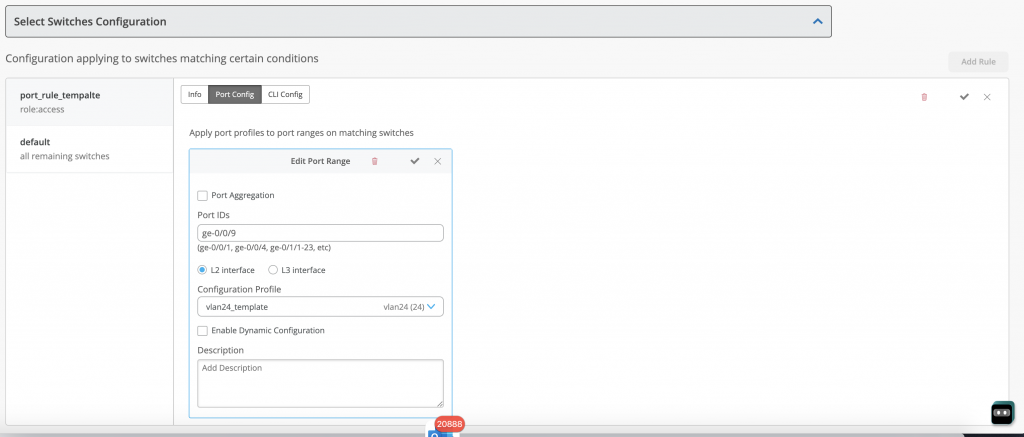The image size is (1024, 437).
Task: Click the red 20888 notification badge
Action: click(x=449, y=424)
